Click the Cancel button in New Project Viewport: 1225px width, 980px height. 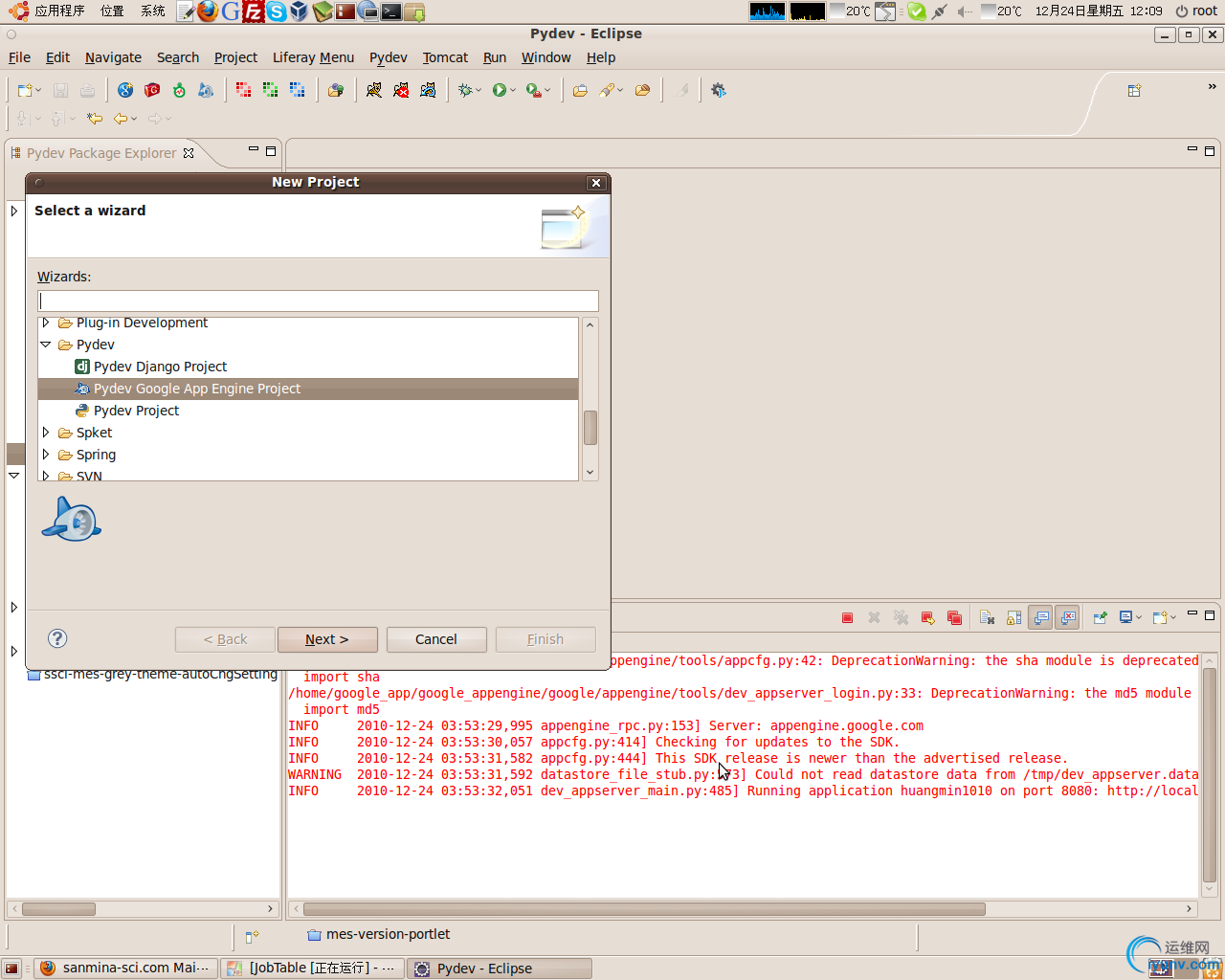436,639
